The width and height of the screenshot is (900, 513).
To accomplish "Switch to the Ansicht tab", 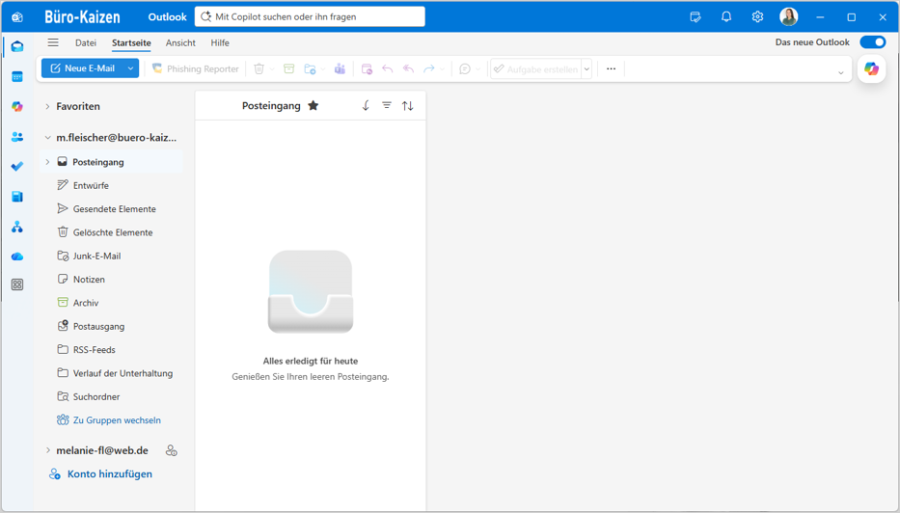I will tap(180, 42).
